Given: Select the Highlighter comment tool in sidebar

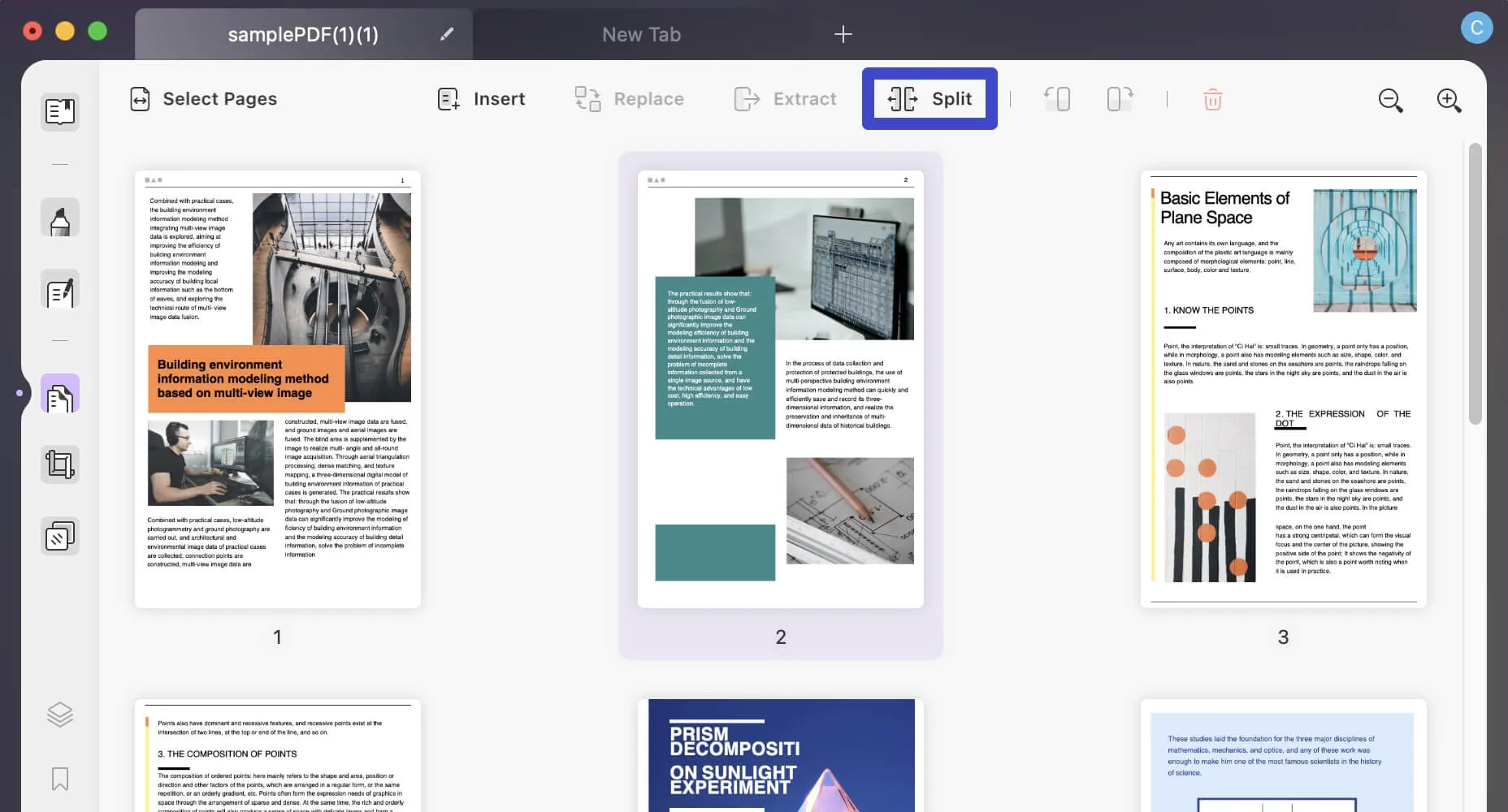Looking at the screenshot, I should (x=60, y=218).
